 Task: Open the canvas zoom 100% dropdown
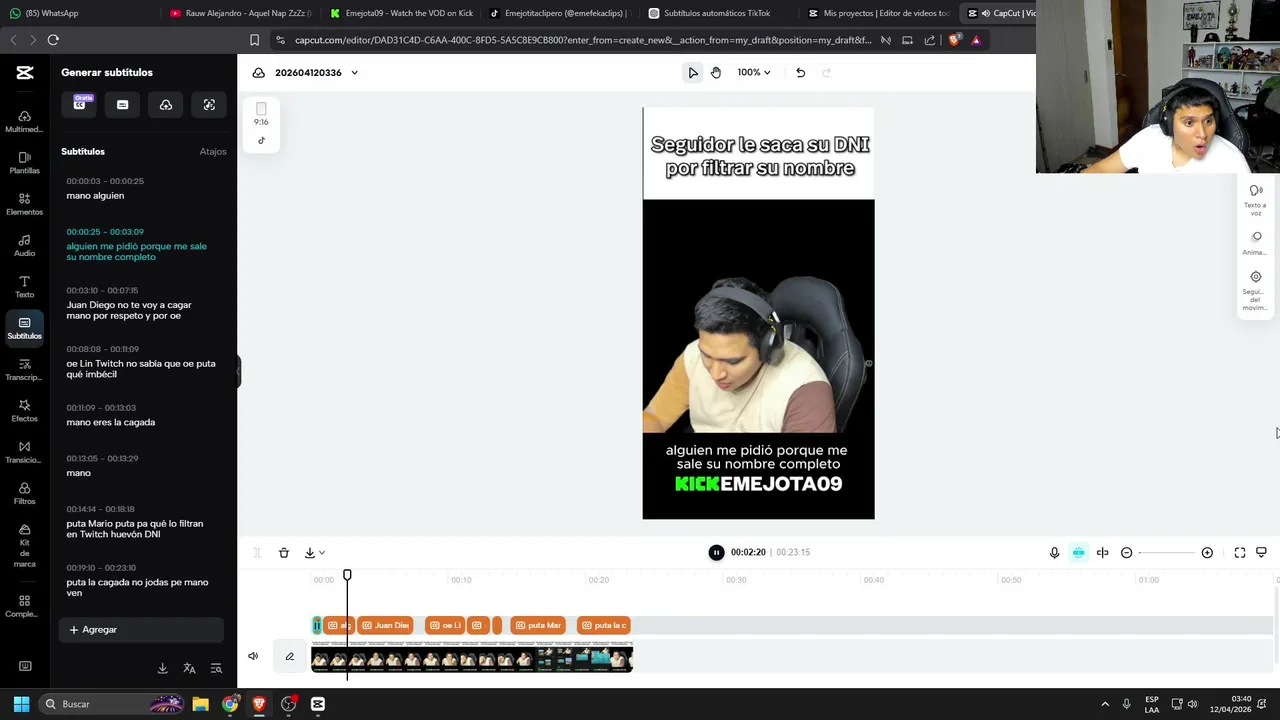point(754,72)
